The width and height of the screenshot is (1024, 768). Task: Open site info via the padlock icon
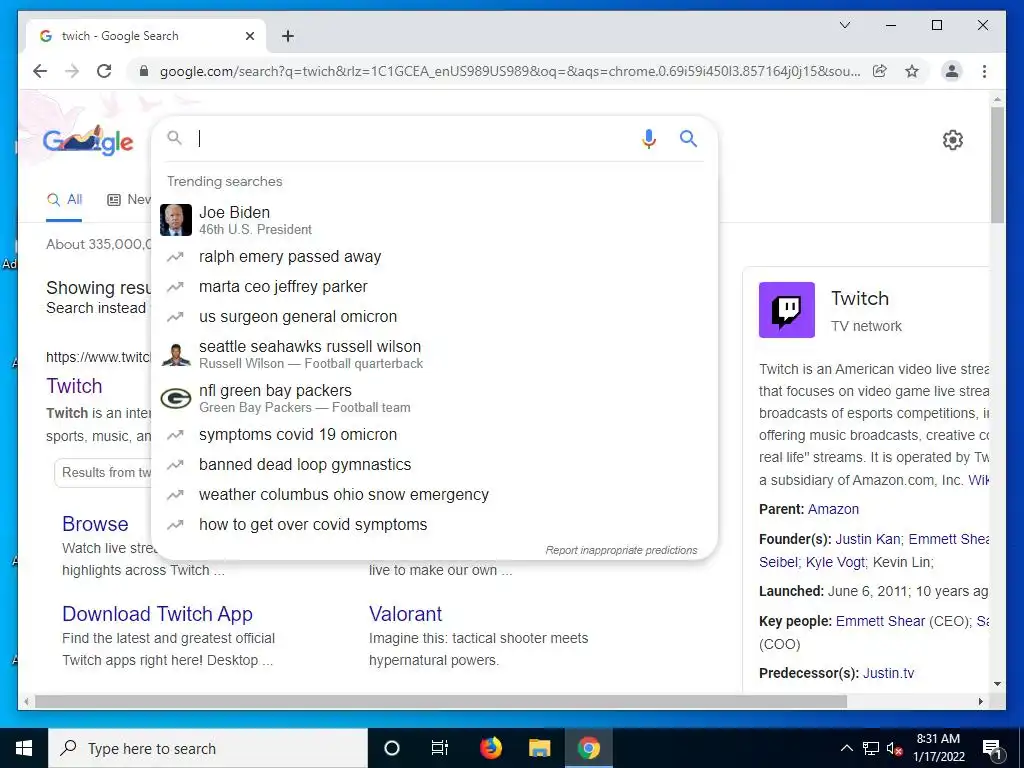click(144, 71)
